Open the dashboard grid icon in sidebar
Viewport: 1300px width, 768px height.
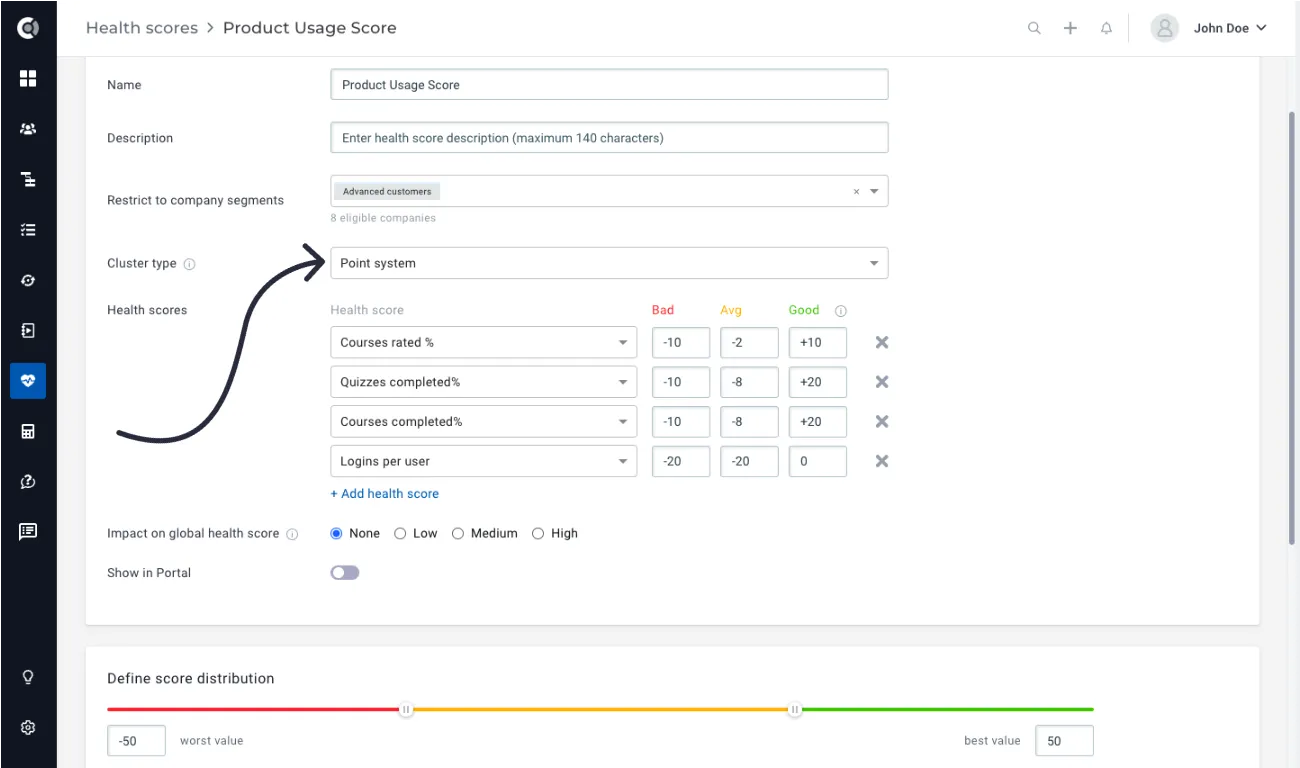[x=28, y=78]
